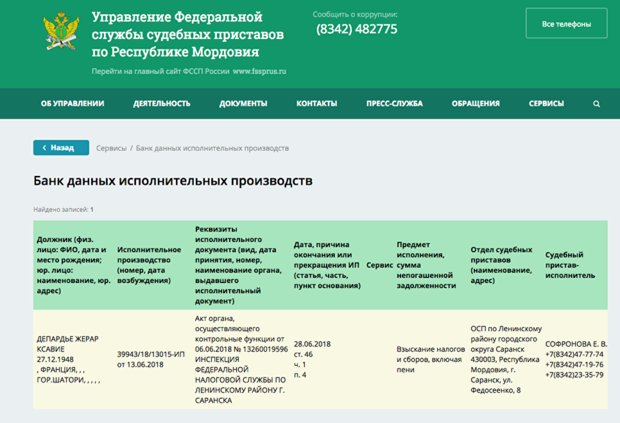The height and width of the screenshot is (423, 620).
Task: Open the search magnifier icon
Action: [x=596, y=104]
